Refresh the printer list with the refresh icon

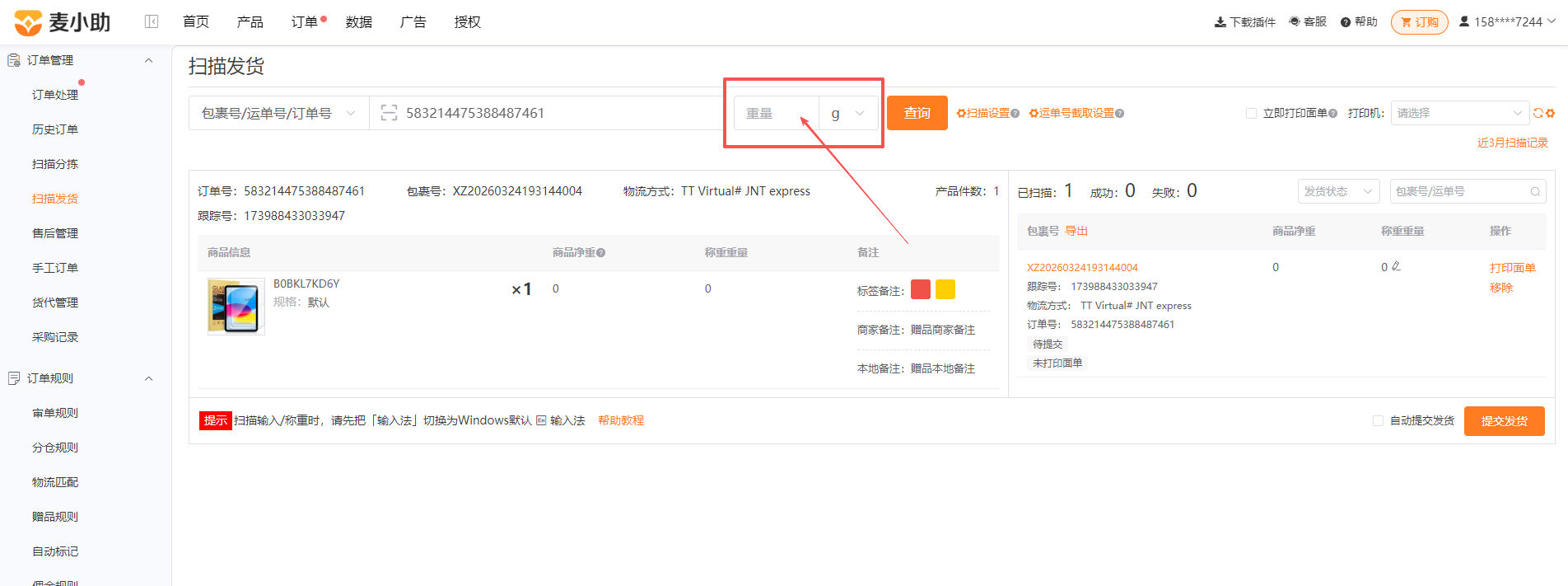pos(1538,113)
